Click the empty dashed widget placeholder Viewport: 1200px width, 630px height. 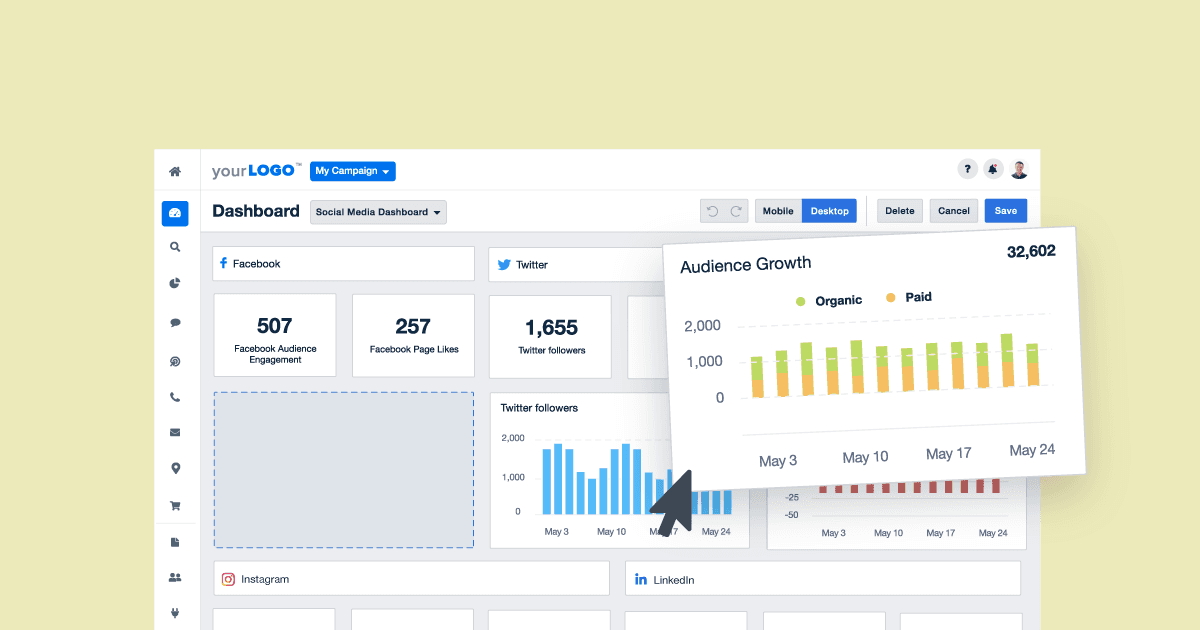(343, 470)
